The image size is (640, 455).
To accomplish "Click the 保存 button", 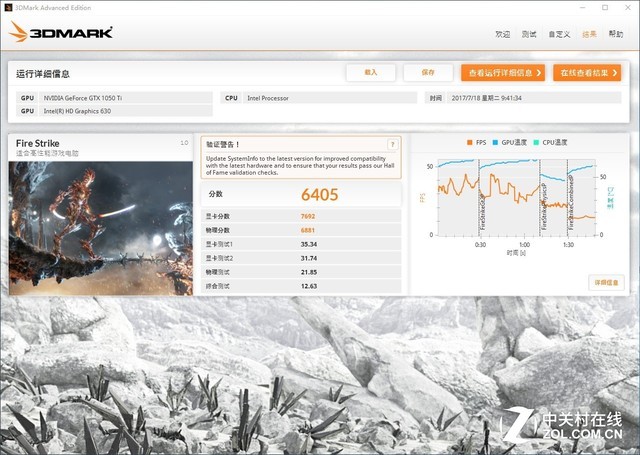I will pos(428,73).
